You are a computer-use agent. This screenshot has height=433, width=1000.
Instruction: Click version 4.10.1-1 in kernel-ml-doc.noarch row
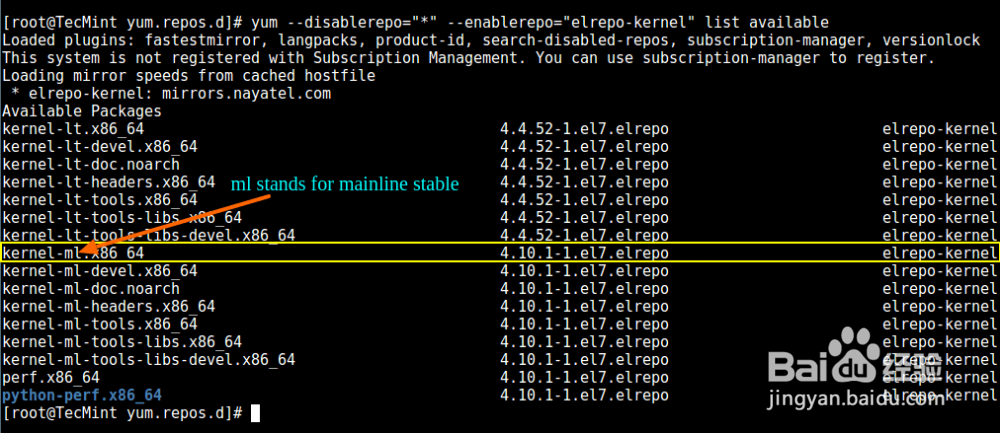coord(584,289)
